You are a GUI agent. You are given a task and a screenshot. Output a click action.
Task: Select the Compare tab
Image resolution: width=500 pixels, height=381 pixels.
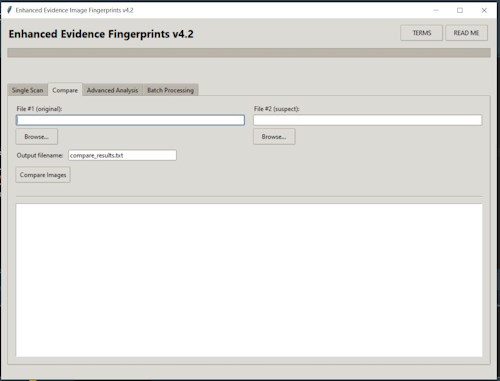(65, 90)
